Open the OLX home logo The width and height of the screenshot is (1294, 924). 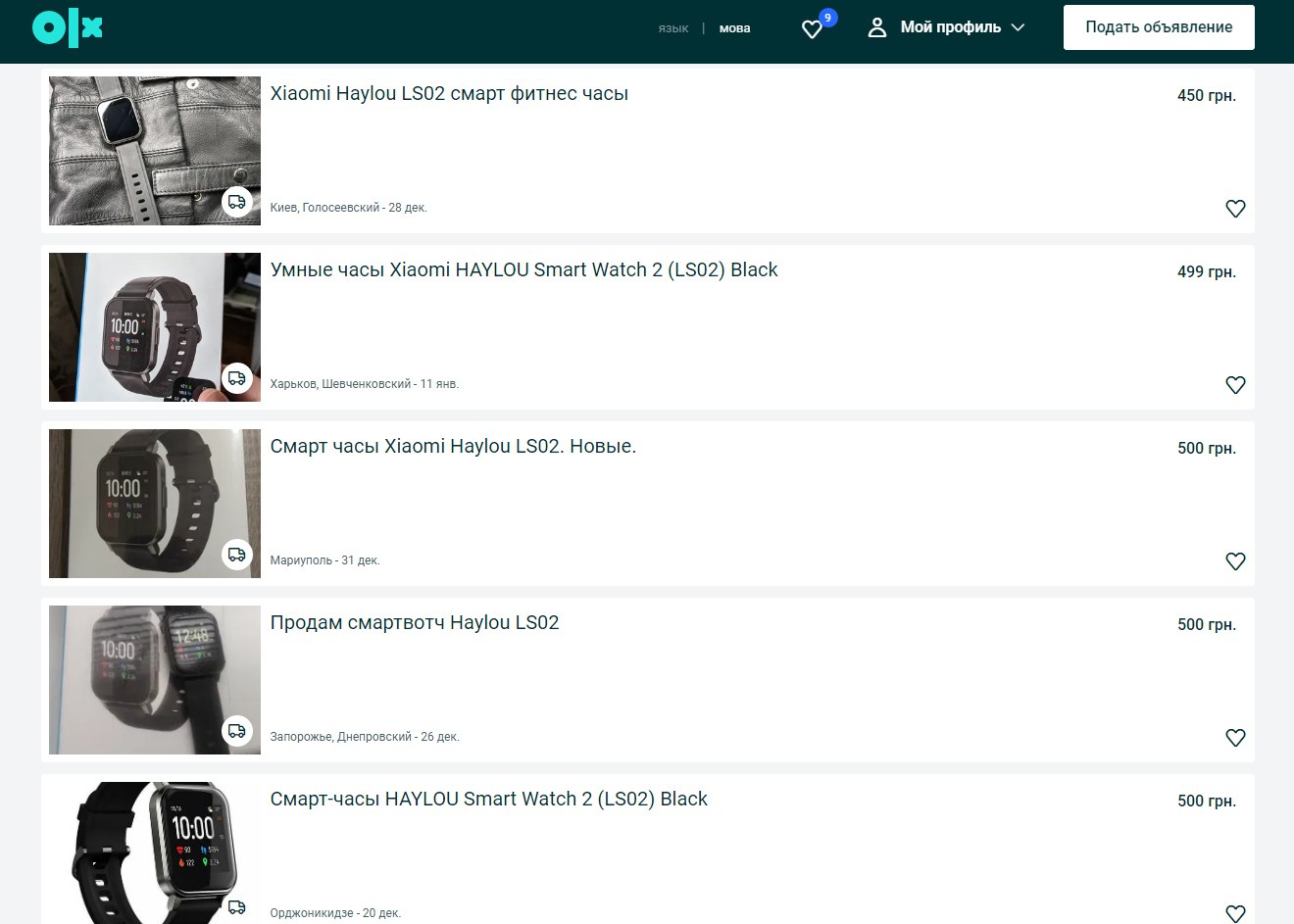pyautogui.click(x=67, y=27)
